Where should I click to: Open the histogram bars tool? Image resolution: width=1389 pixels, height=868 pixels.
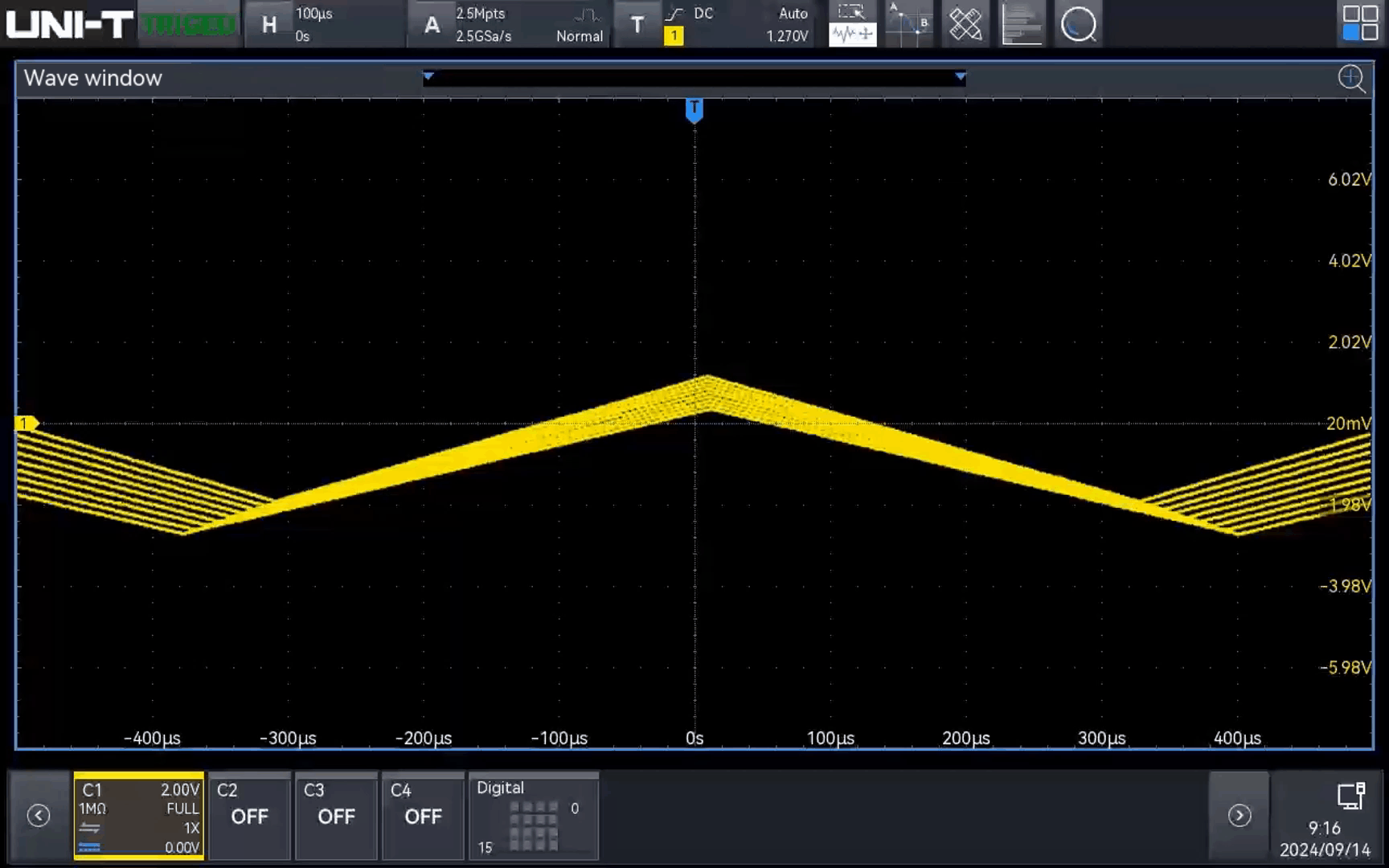pyautogui.click(x=1022, y=24)
